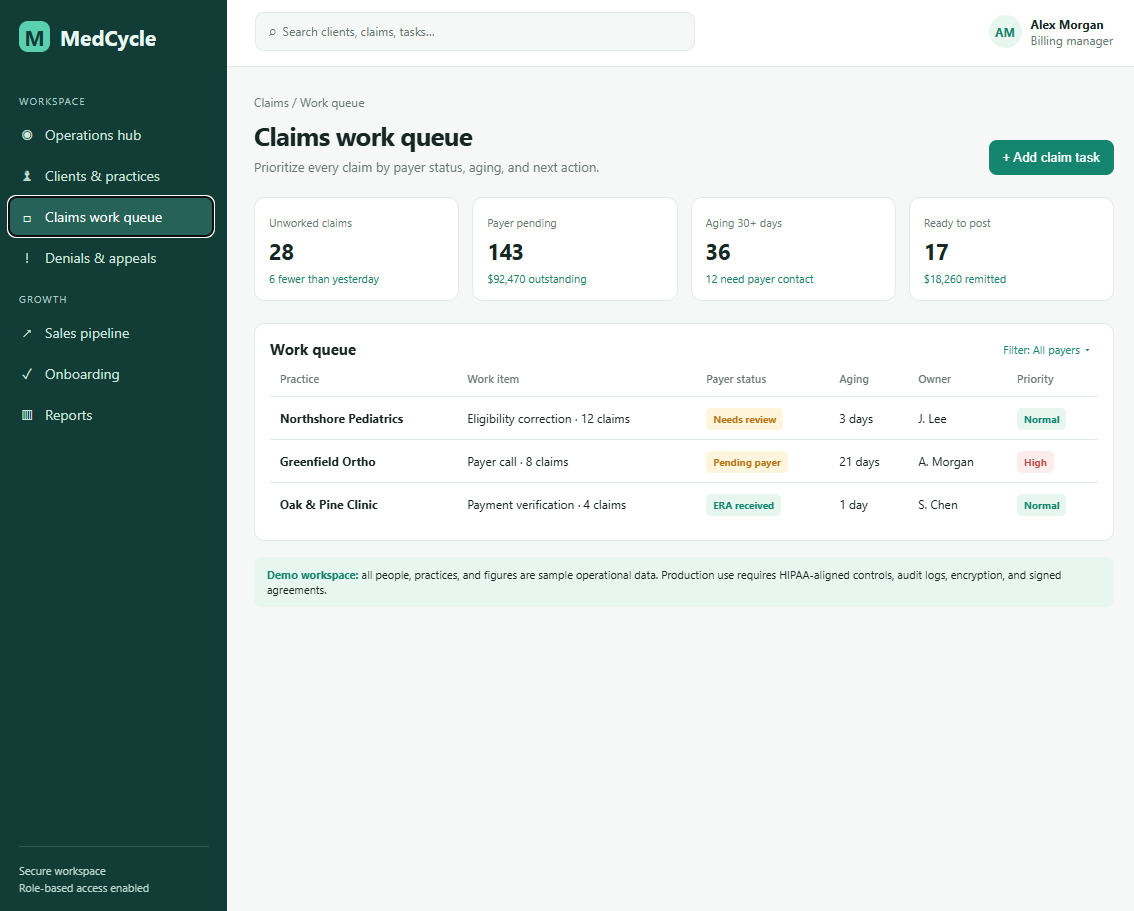Screen dimensions: 1134x911
Task: Click the Priority column header
Action: 1035,379
